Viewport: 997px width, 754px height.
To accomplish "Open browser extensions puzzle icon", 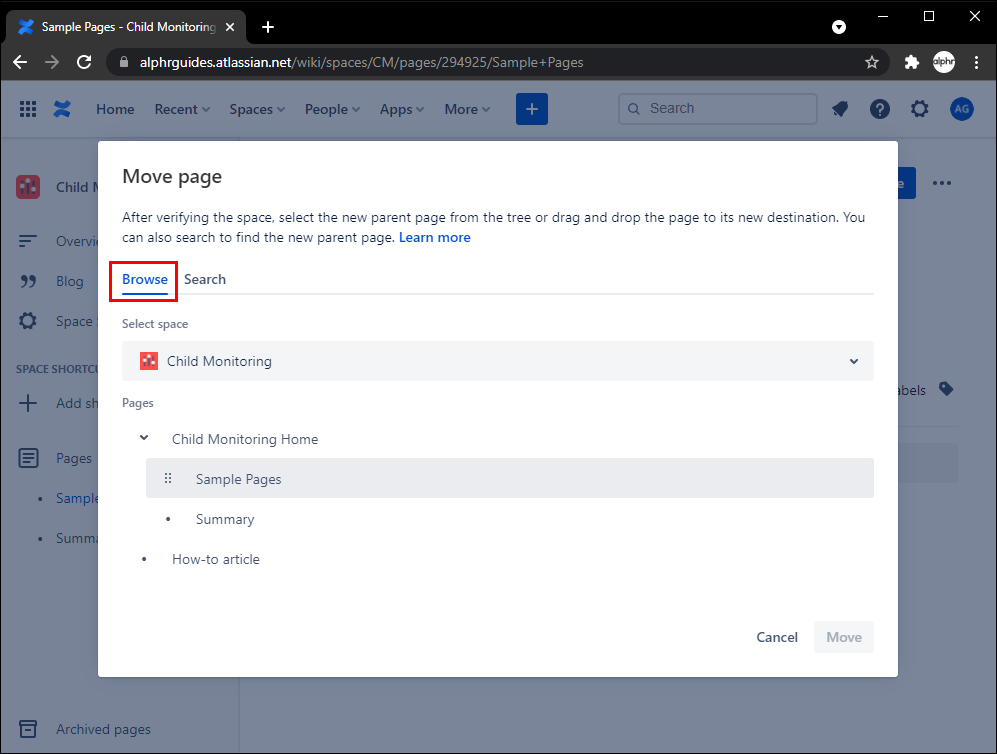I will point(911,62).
